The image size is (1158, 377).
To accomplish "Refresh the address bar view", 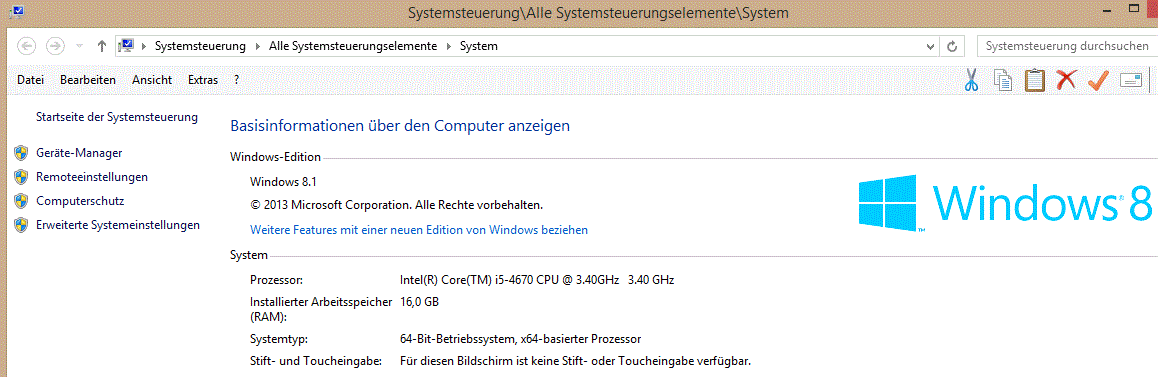I will coord(953,46).
